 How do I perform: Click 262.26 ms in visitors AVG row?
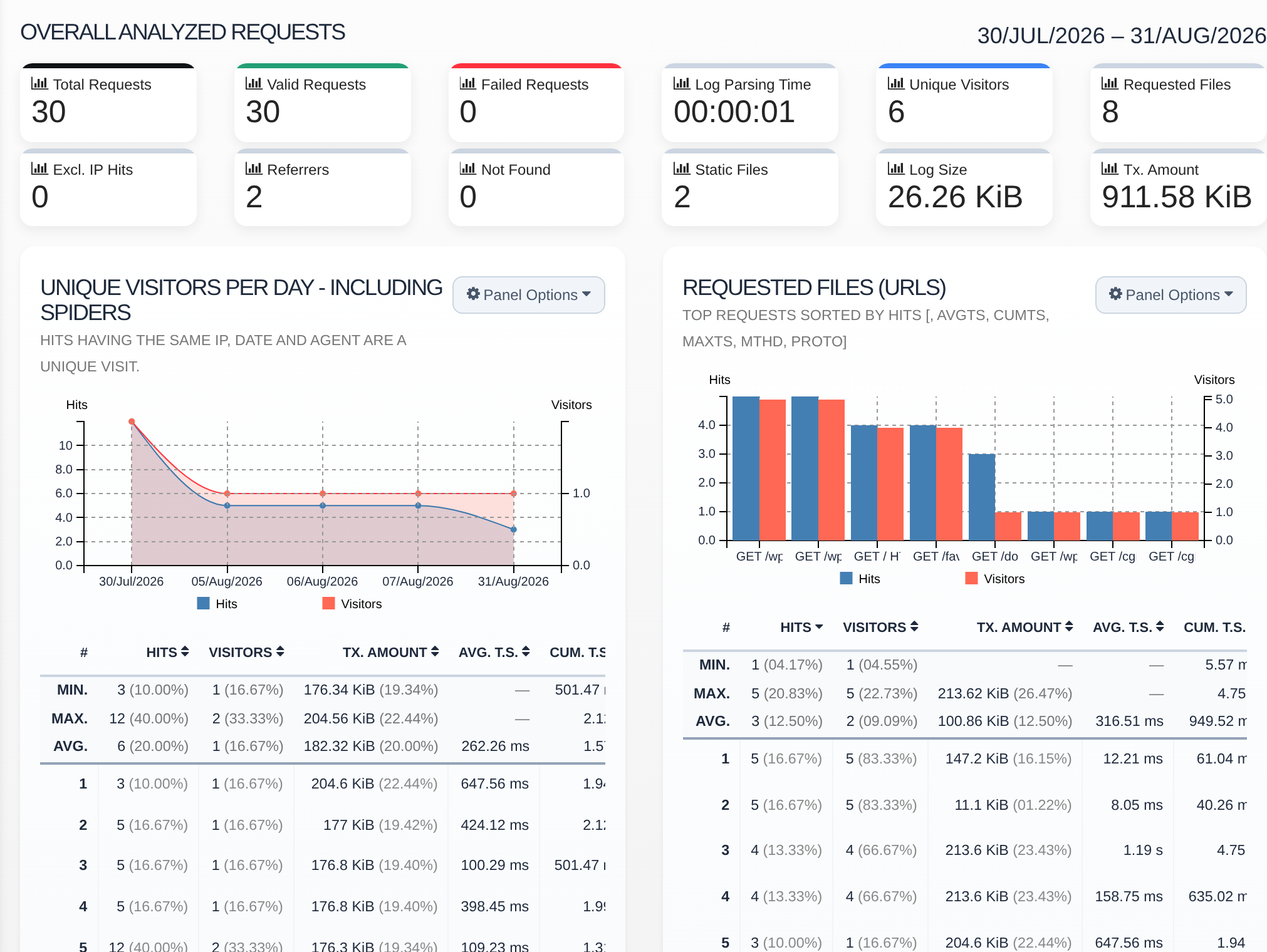[495, 746]
